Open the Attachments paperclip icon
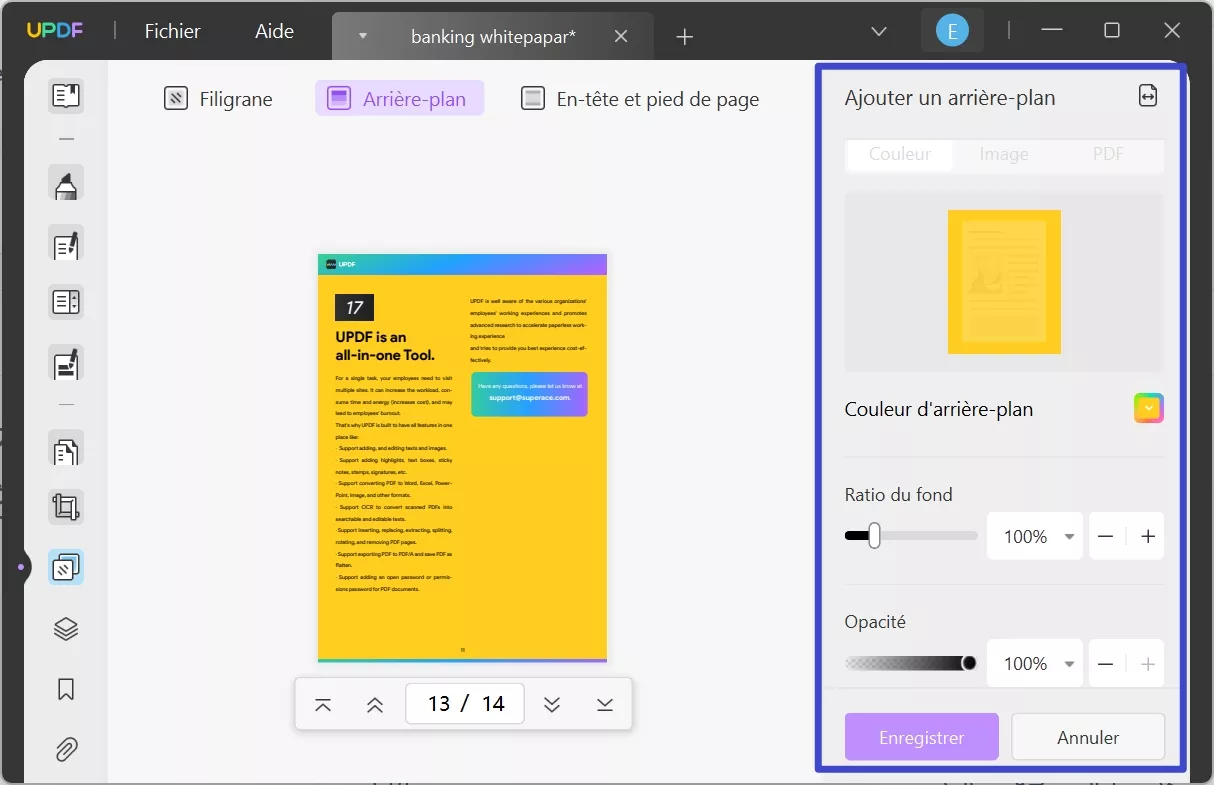The image size is (1214, 785). [66, 749]
